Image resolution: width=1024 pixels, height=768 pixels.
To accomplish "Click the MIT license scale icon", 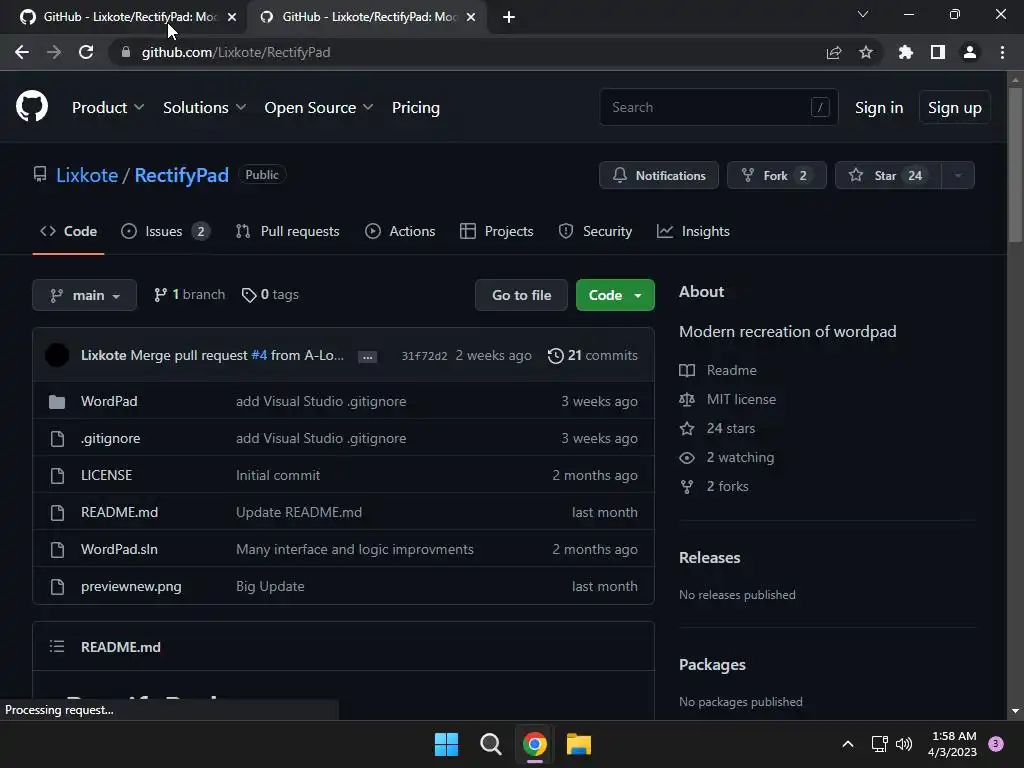I will coord(687,399).
